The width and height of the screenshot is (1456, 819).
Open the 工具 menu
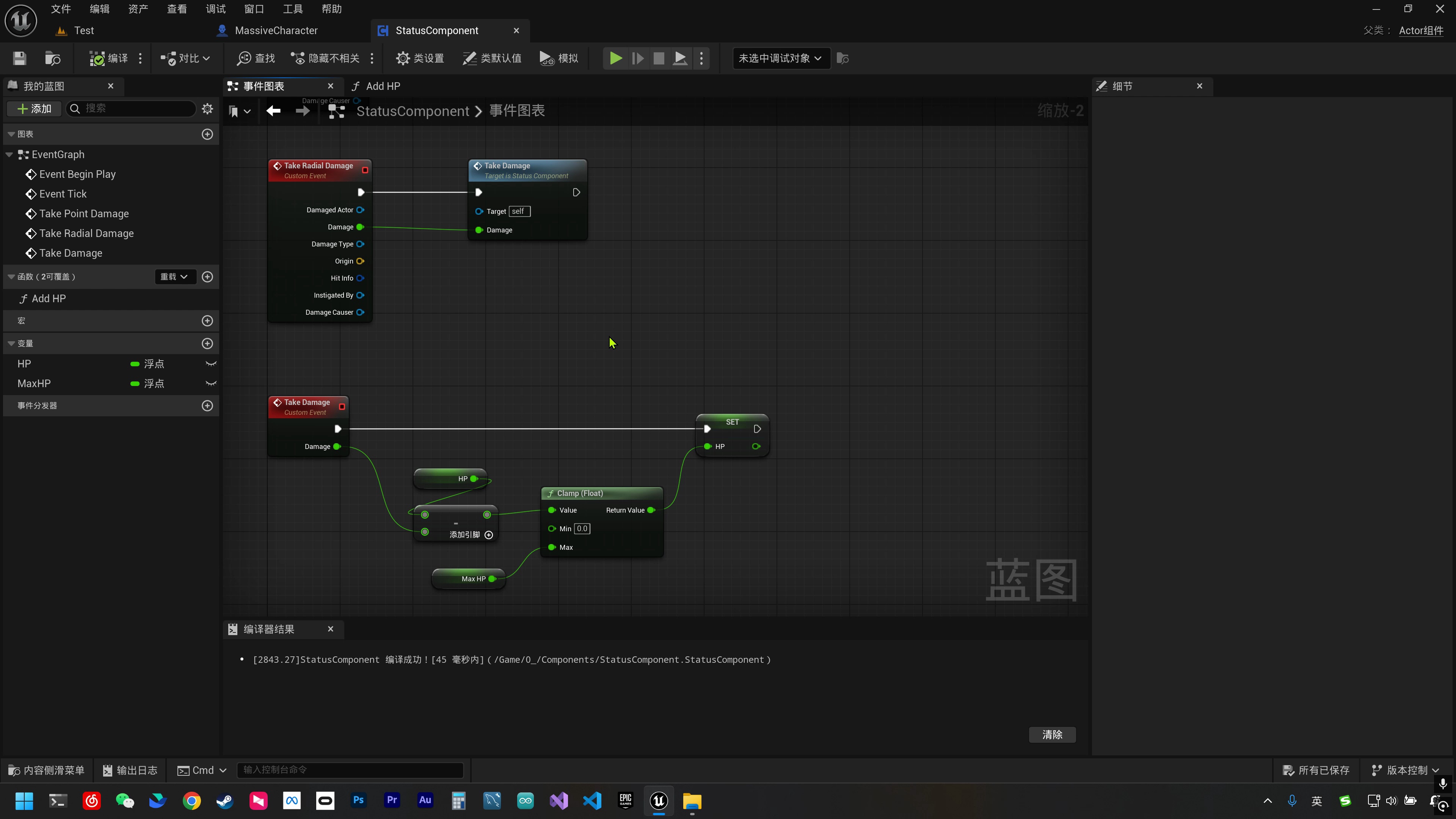click(x=293, y=9)
